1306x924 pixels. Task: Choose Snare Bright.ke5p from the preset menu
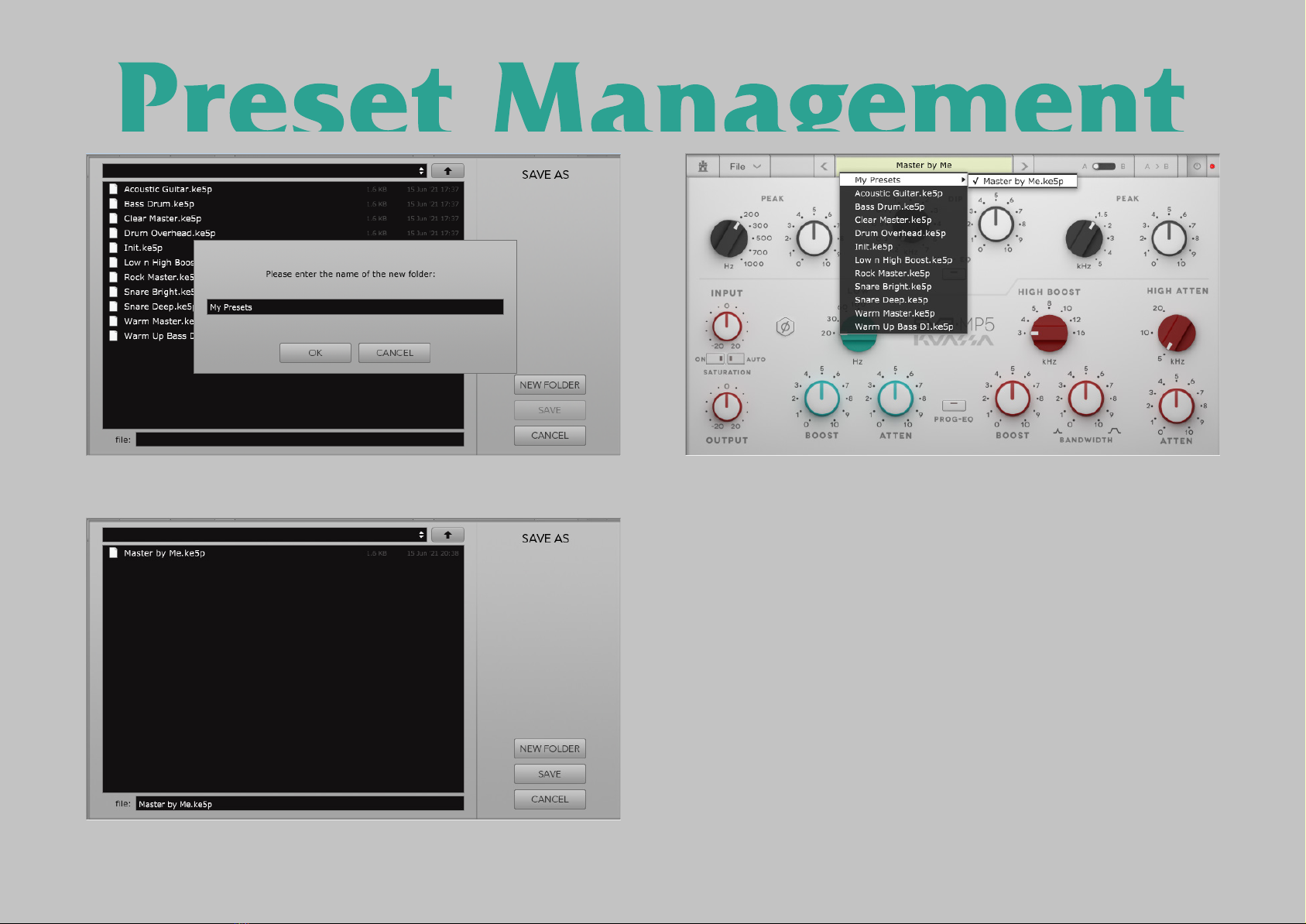tap(903, 286)
